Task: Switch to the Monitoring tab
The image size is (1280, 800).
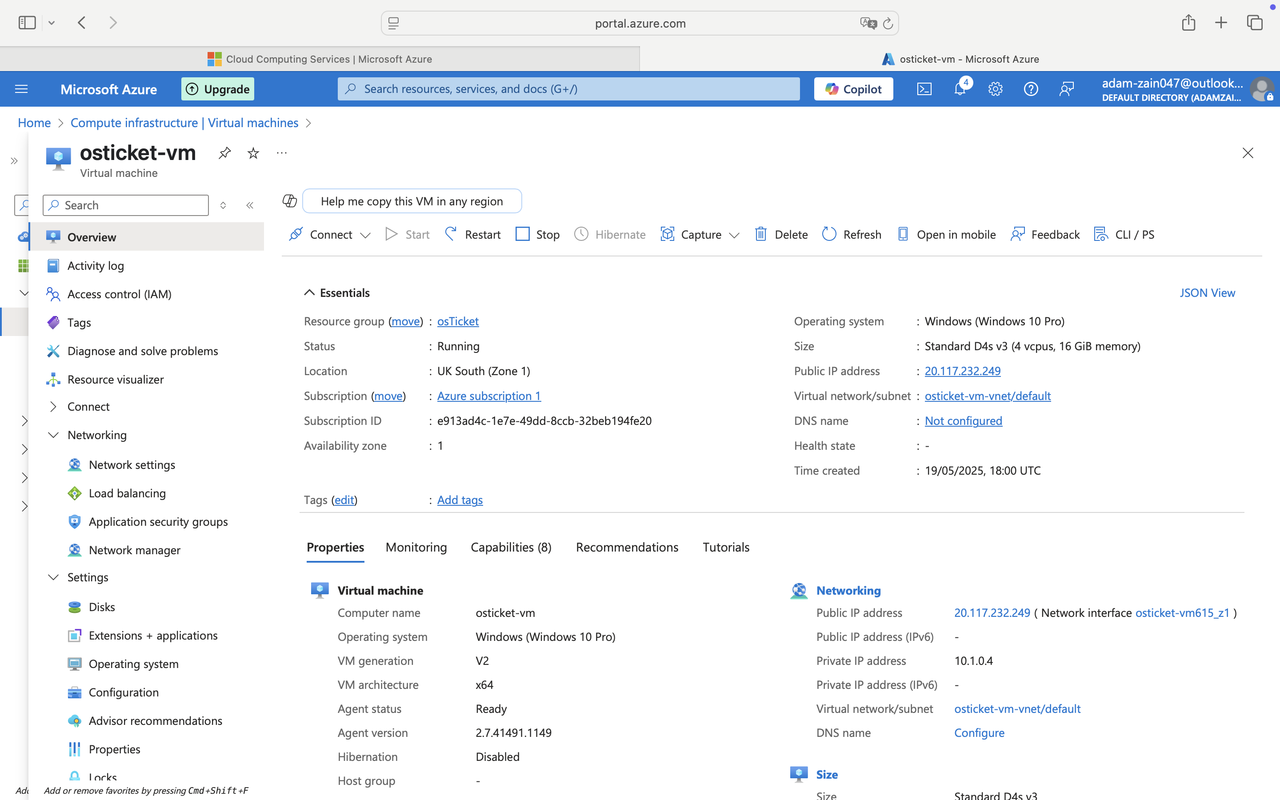Action: click(x=416, y=547)
